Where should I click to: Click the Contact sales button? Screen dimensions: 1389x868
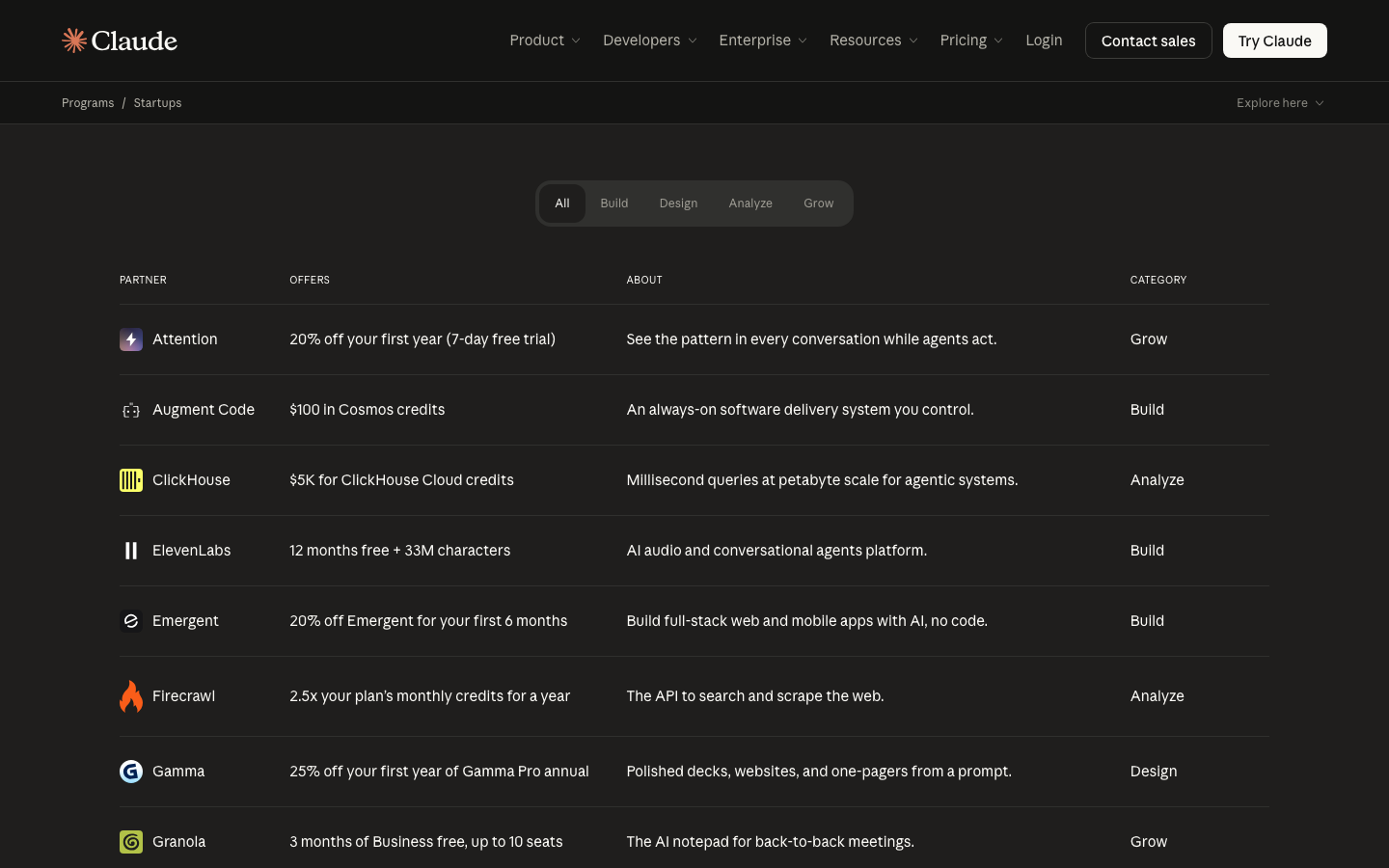tap(1149, 41)
